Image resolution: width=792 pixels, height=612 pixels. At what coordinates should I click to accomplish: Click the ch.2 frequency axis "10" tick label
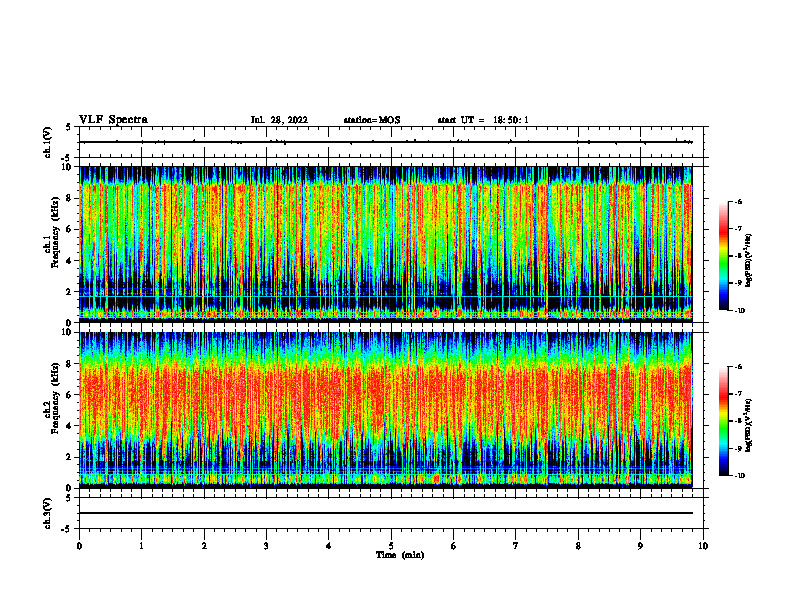pos(68,332)
